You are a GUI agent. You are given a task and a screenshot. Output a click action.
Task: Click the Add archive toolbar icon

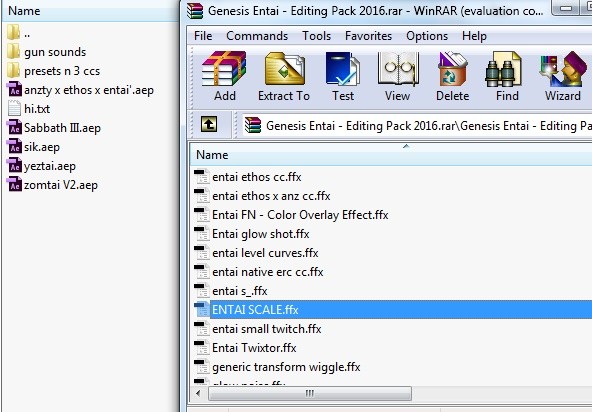[224, 69]
